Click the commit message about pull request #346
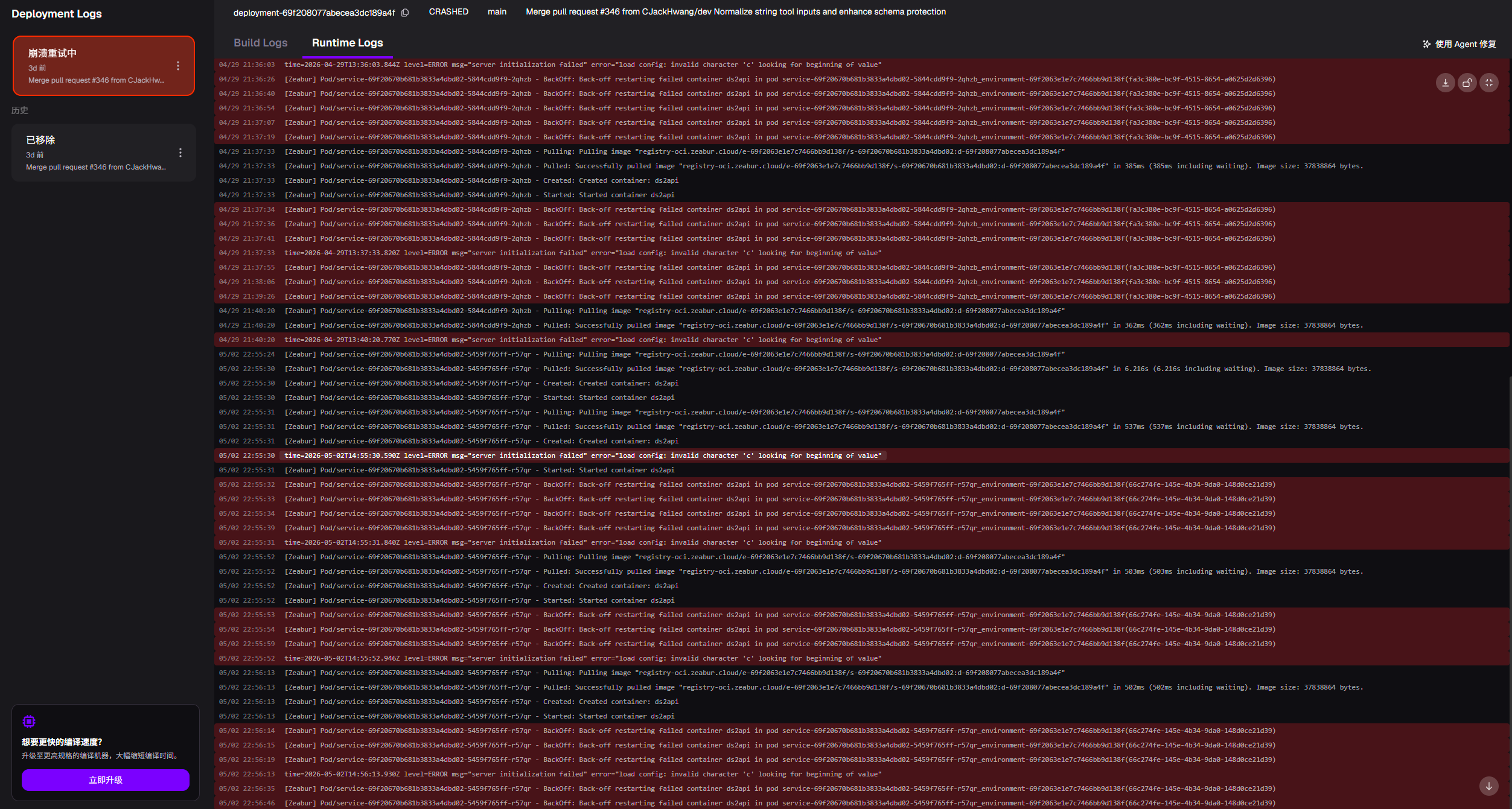 [x=736, y=11]
